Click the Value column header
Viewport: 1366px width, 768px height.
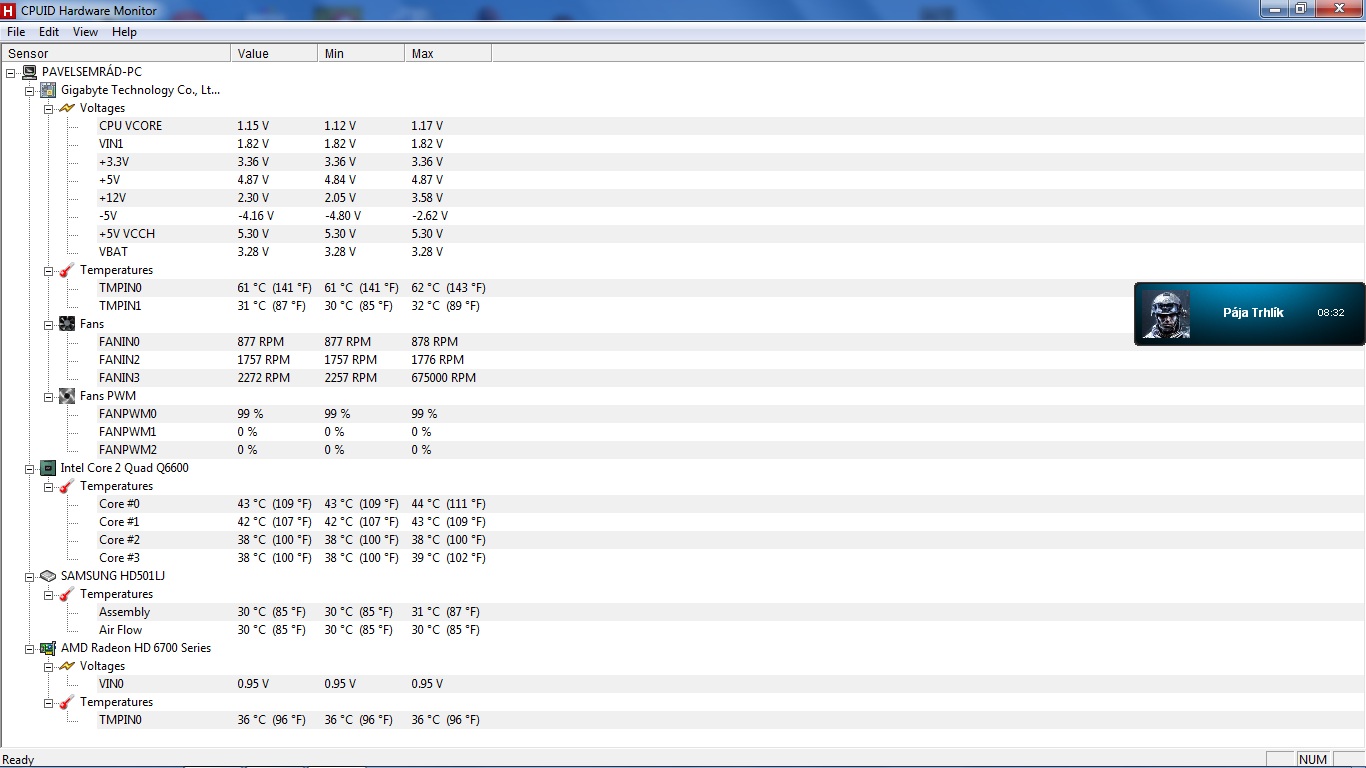click(x=274, y=53)
